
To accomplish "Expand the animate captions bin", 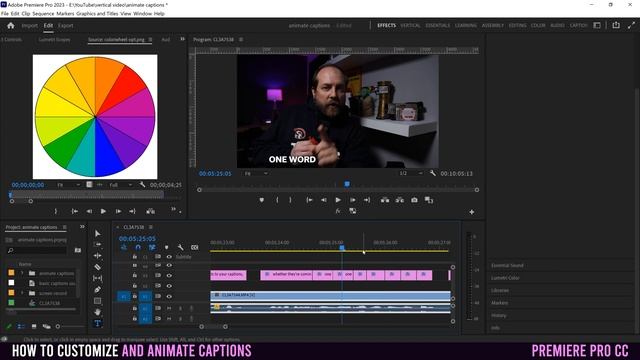I will [22, 273].
